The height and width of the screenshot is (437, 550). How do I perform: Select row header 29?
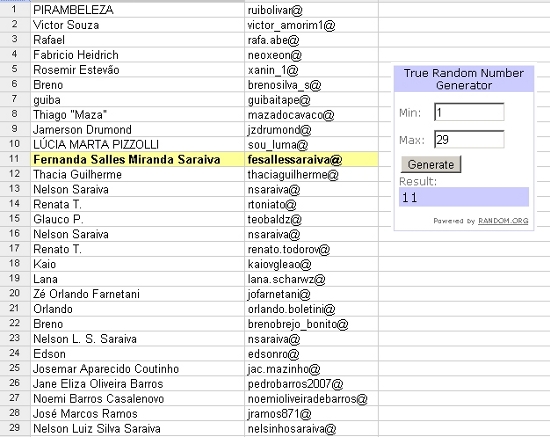15,428
